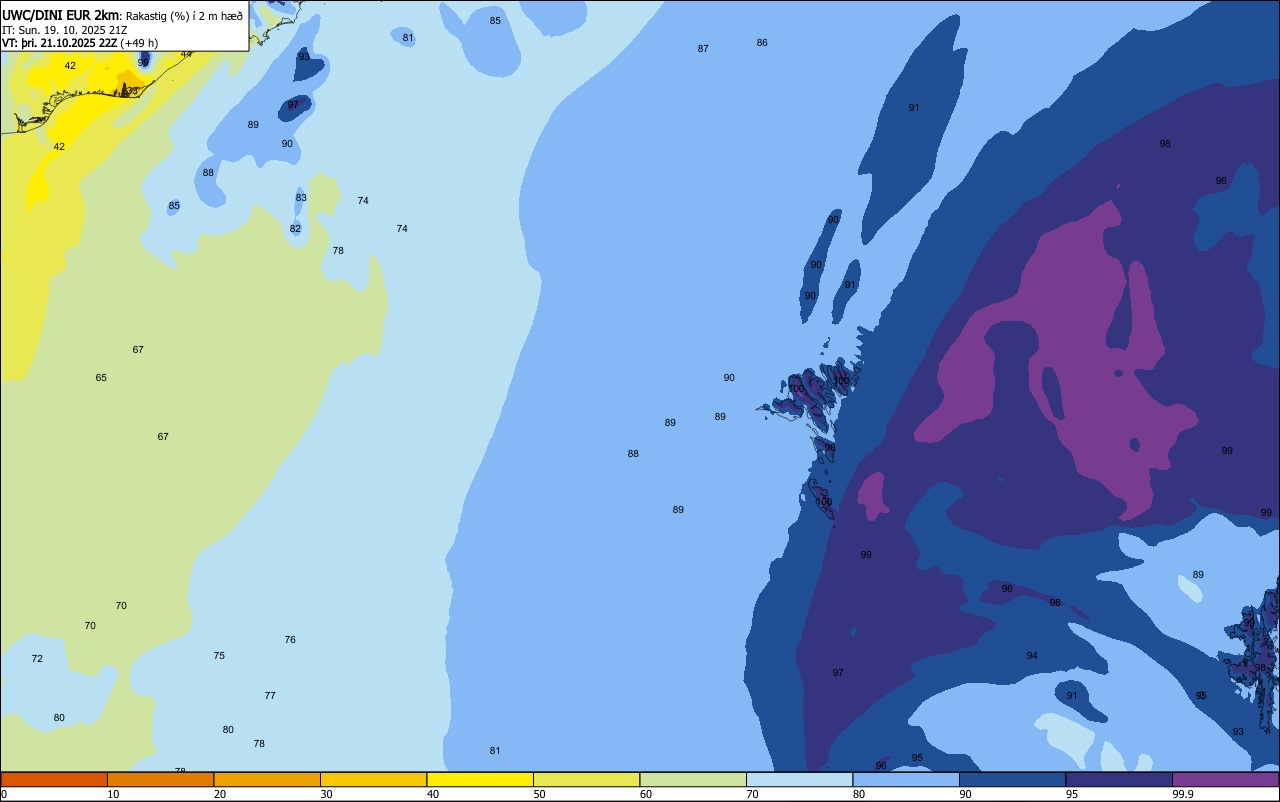Click legend tick label '10'
Viewport: 1280px width, 802px height.
pos(113,794)
